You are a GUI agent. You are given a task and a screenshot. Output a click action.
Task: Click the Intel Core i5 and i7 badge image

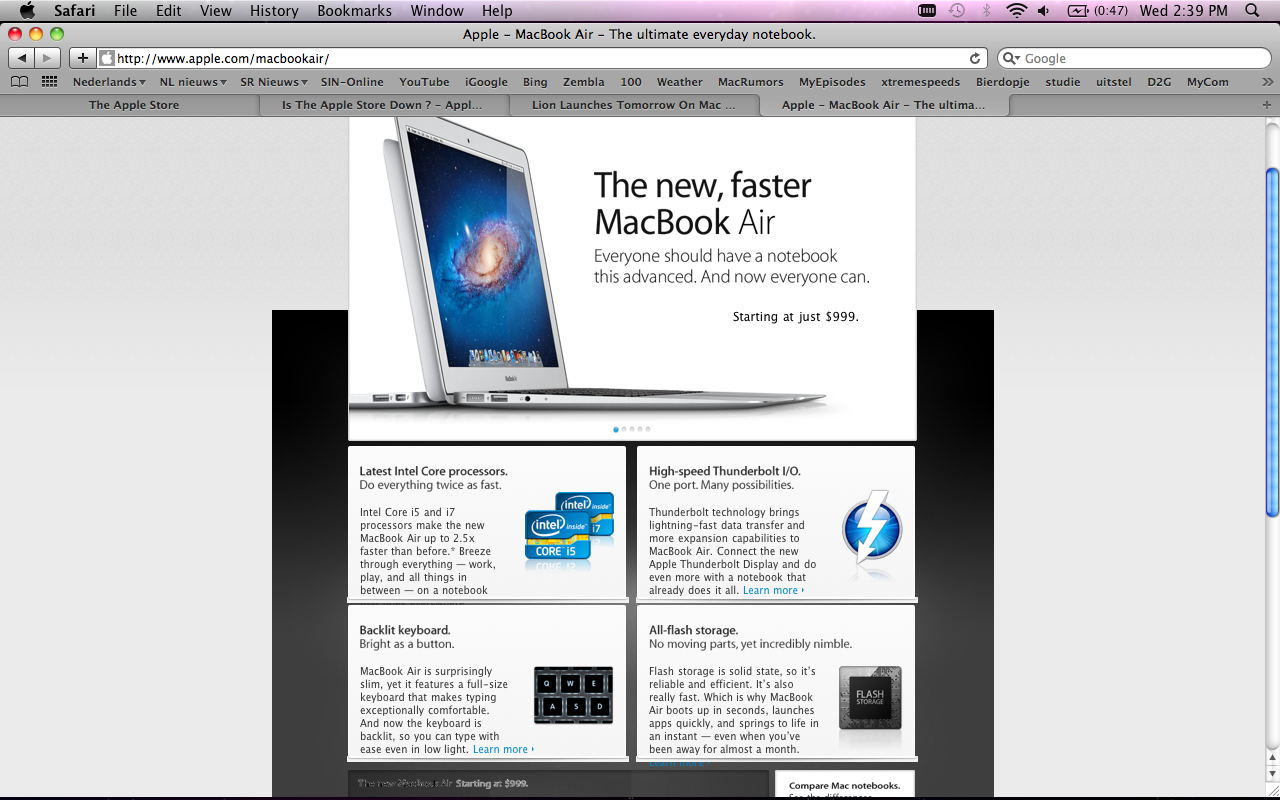click(x=569, y=526)
